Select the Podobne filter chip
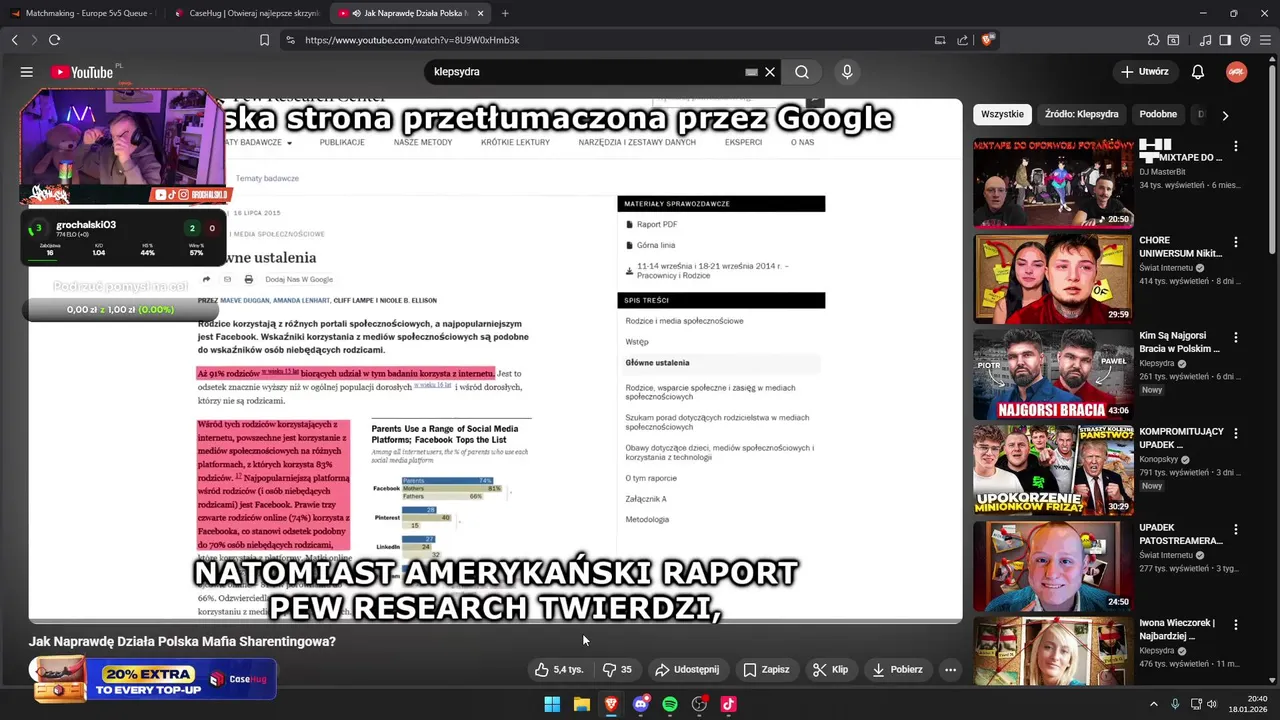1280x720 pixels. [x=1158, y=114]
